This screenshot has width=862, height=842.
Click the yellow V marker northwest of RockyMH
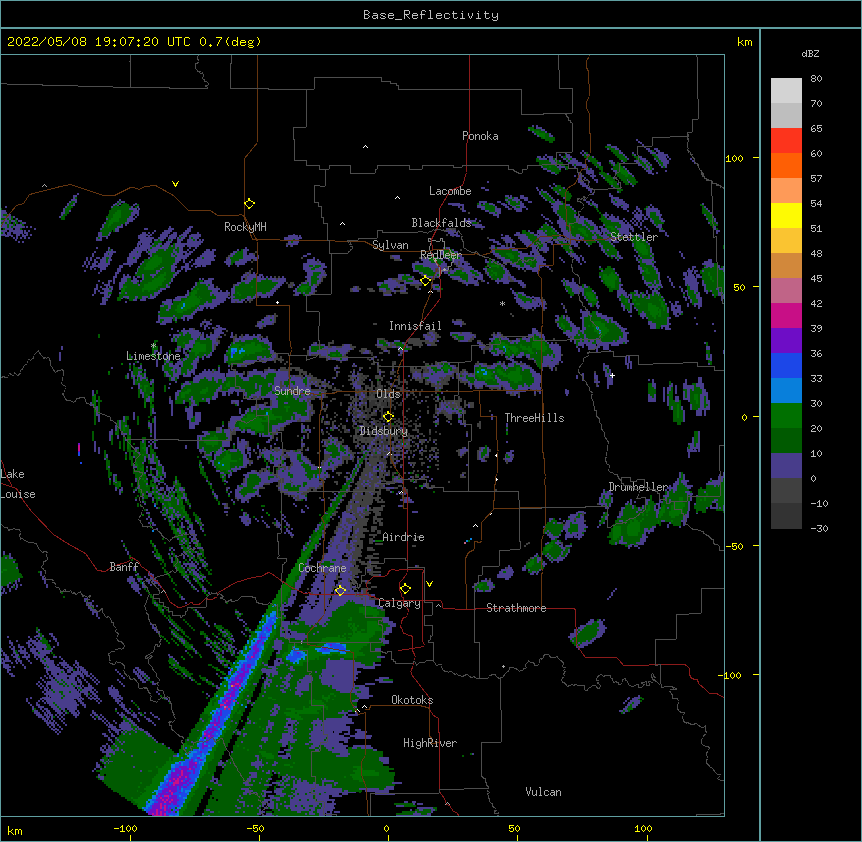(x=175, y=184)
